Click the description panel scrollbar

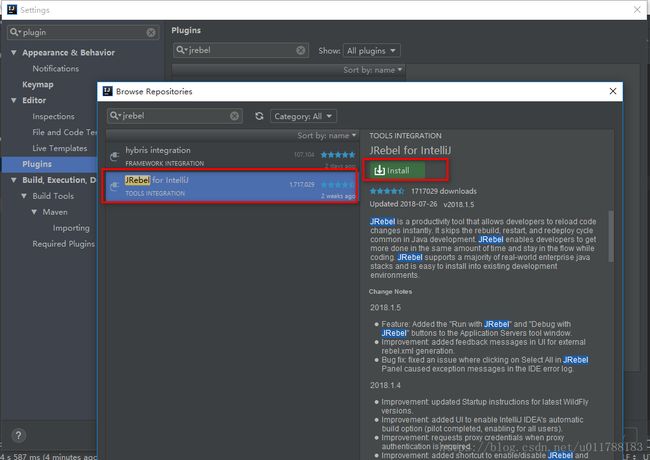(x=611, y=236)
